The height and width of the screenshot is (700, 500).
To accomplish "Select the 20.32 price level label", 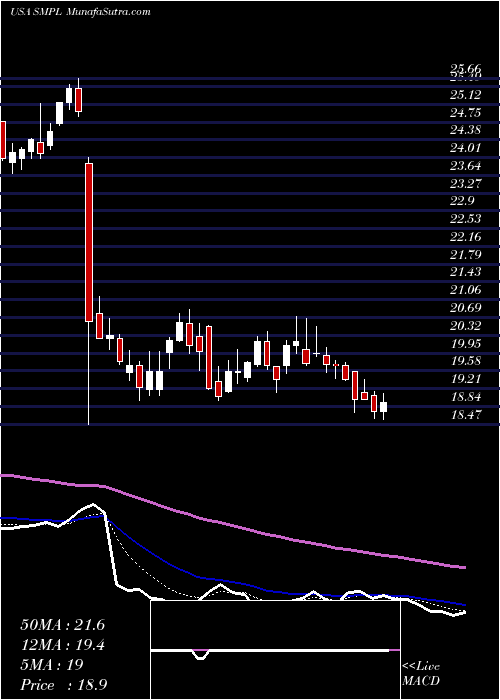I will [466, 326].
